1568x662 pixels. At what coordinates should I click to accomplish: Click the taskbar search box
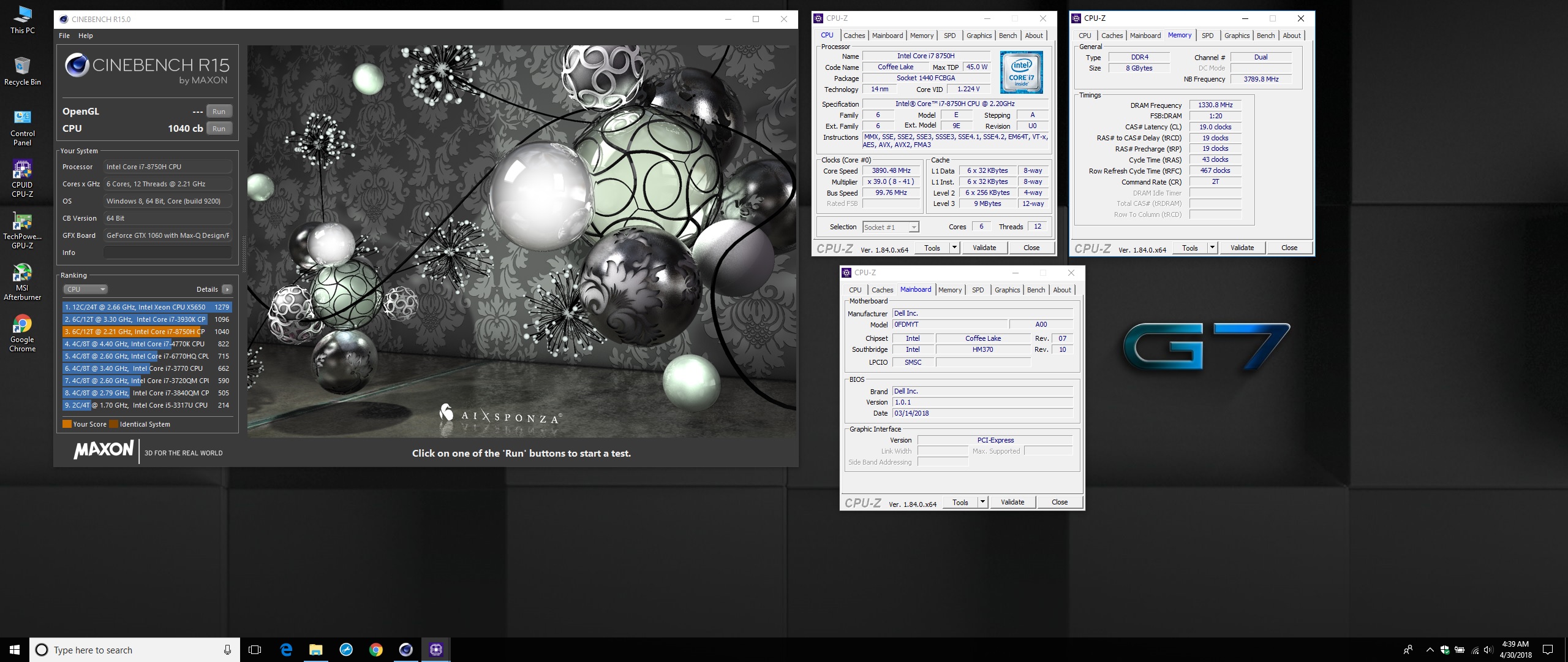(134, 650)
